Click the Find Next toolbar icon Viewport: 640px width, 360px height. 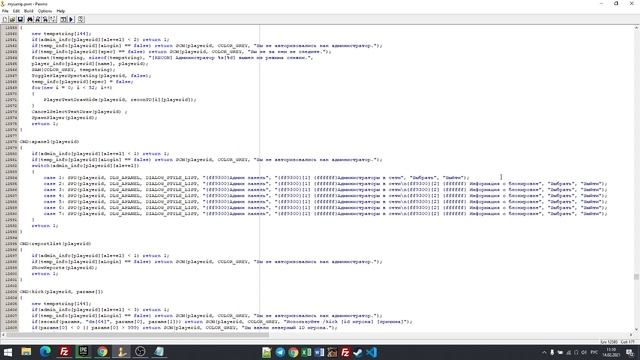[x=38, y=19]
